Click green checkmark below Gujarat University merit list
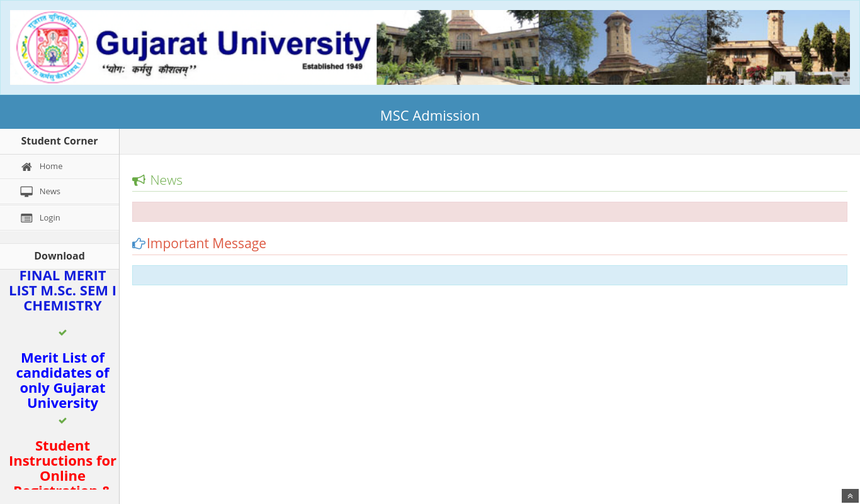Viewport: 860px width, 504px height. pyautogui.click(x=62, y=421)
